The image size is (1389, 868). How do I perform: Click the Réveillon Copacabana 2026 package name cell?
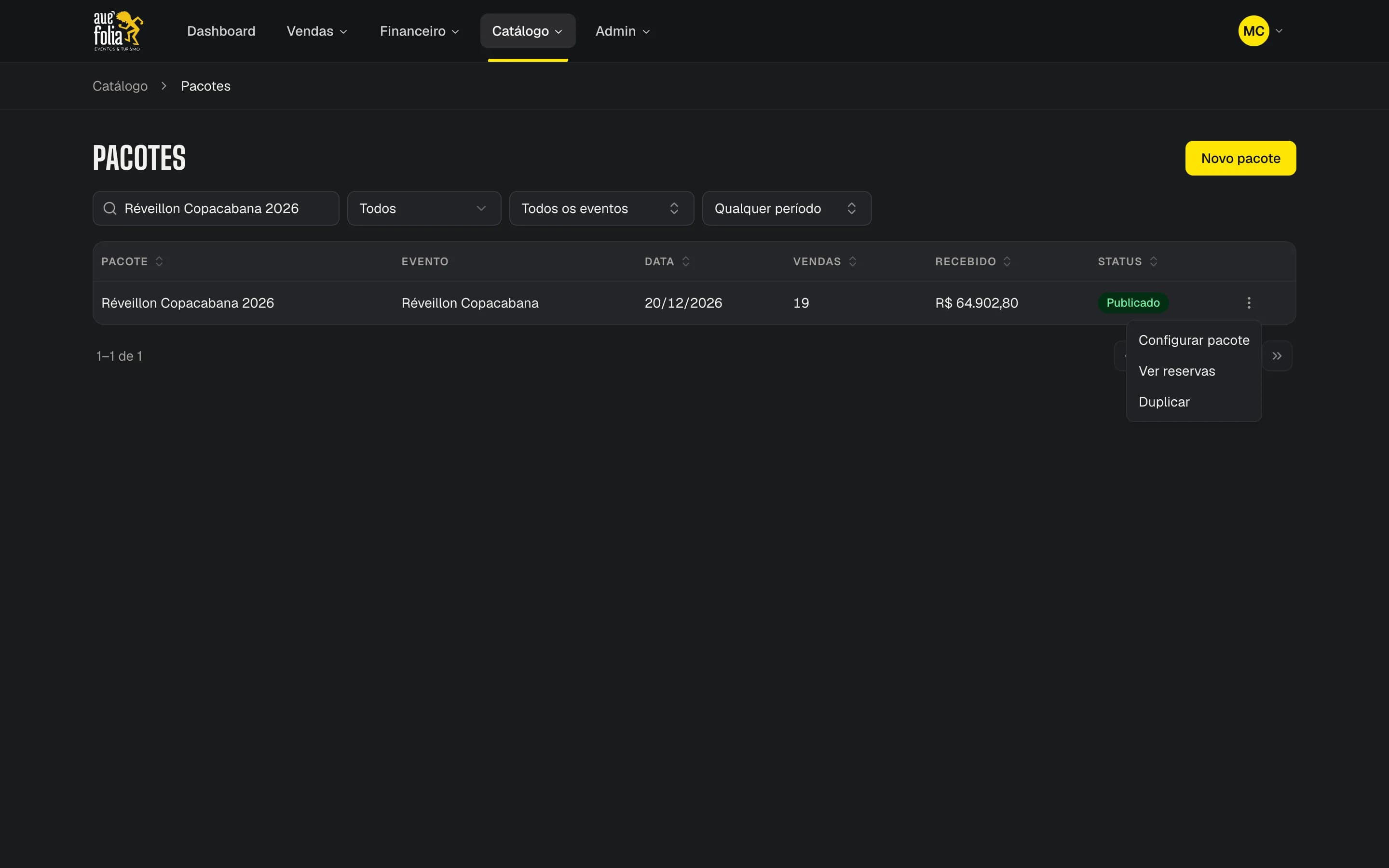[188, 303]
